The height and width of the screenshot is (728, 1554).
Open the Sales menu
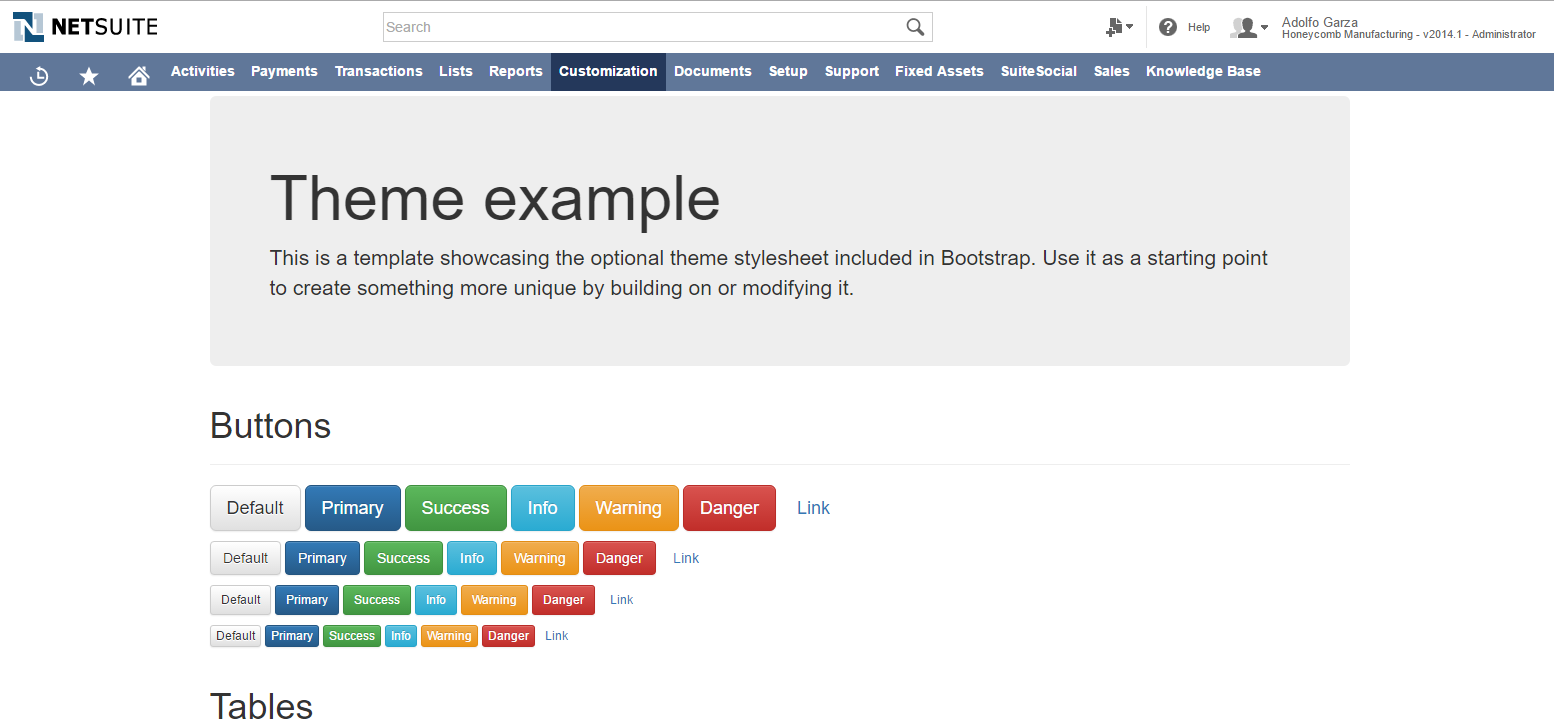click(1112, 71)
